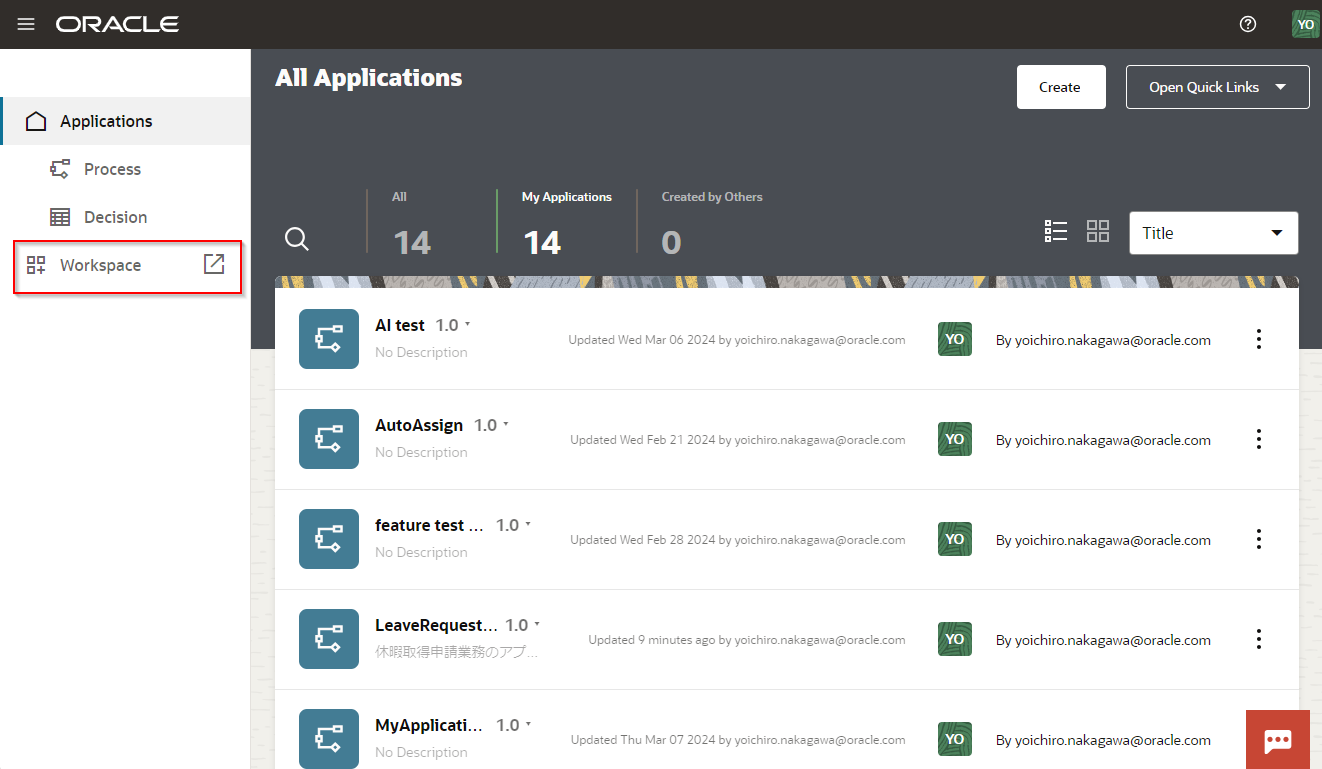Switch to grid view layout
1322x769 pixels.
coord(1098,232)
